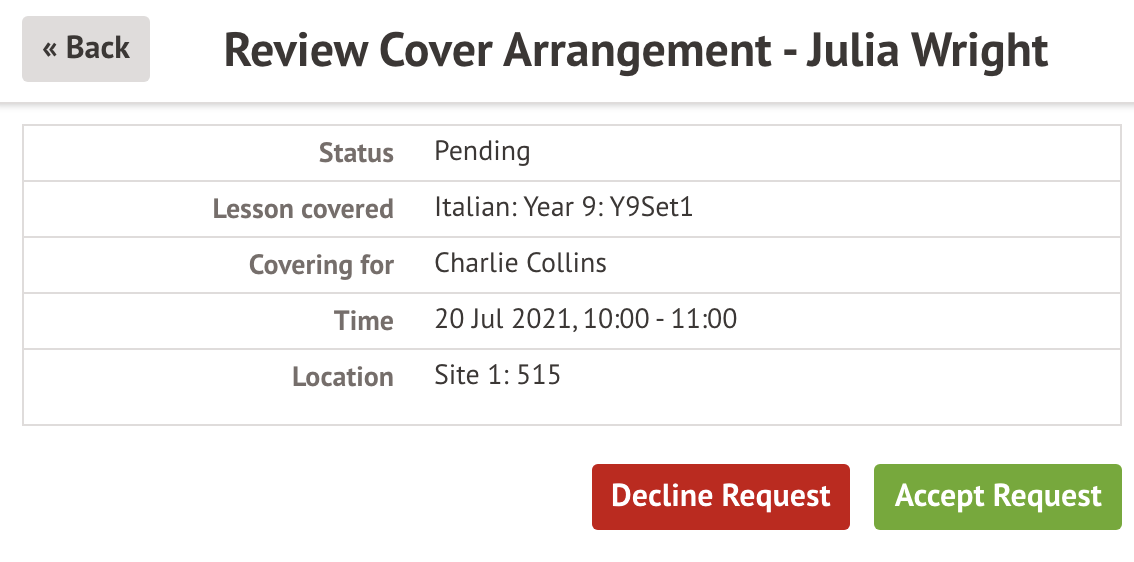Screen dimensions: 1134x562
Task: Click the Covering for label
Action: click(321, 265)
